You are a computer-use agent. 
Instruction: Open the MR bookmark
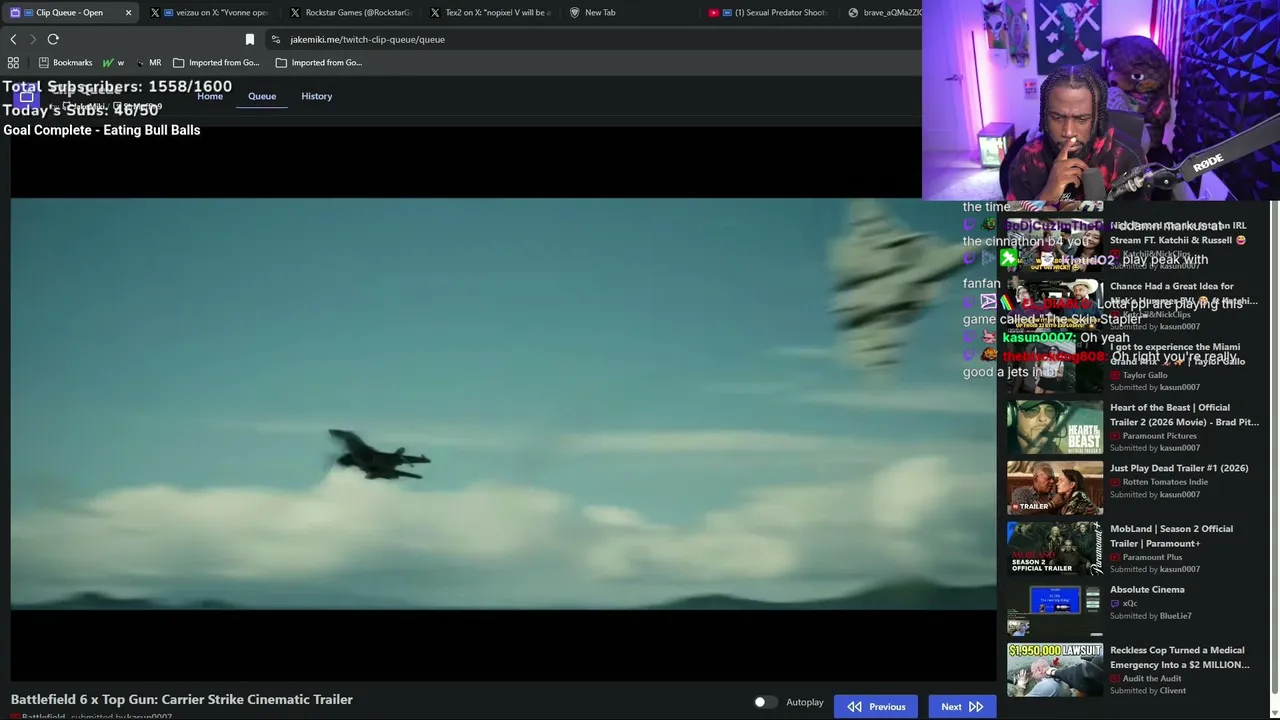[148, 62]
